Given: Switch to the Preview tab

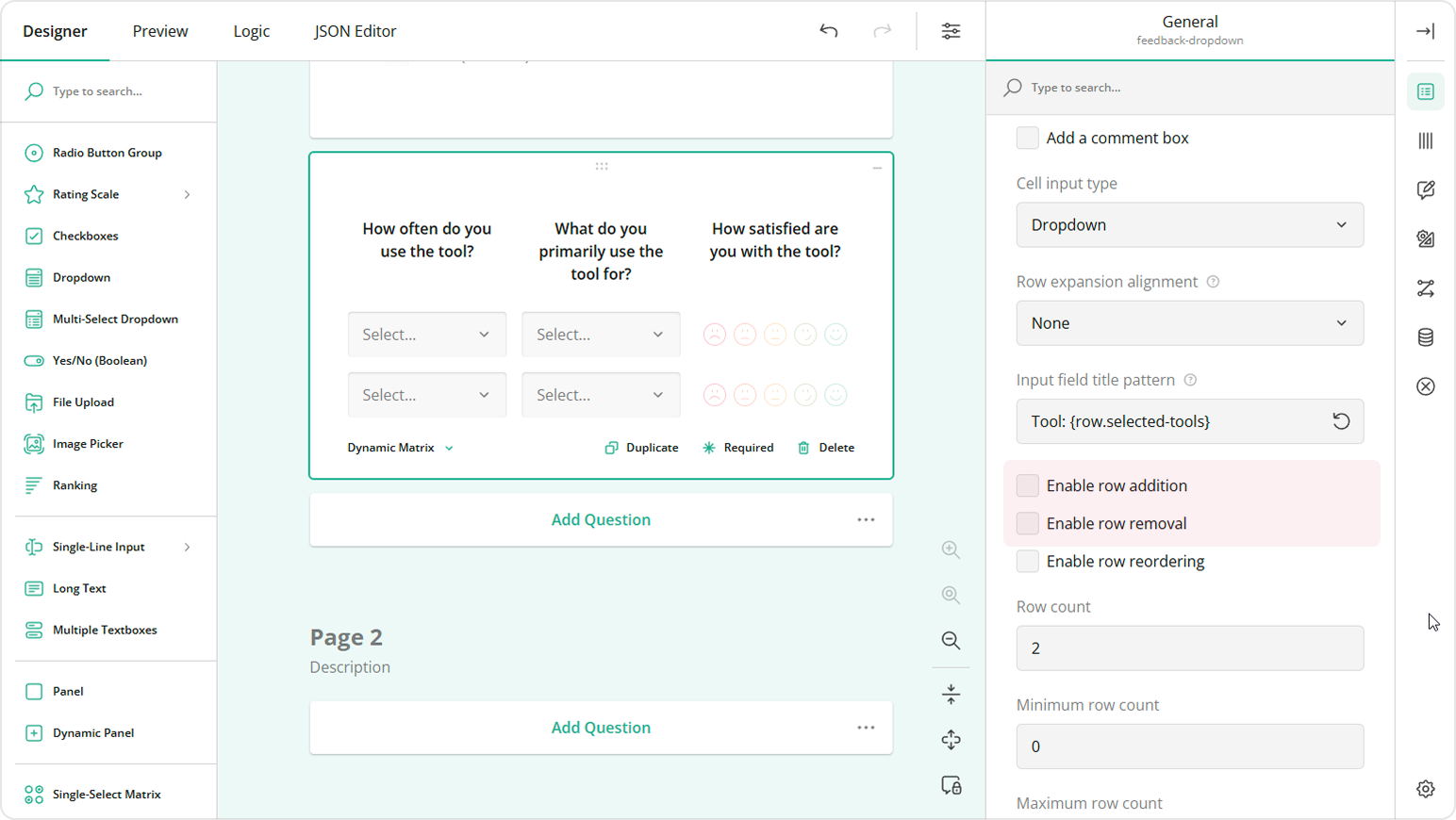Looking at the screenshot, I should click(x=160, y=31).
